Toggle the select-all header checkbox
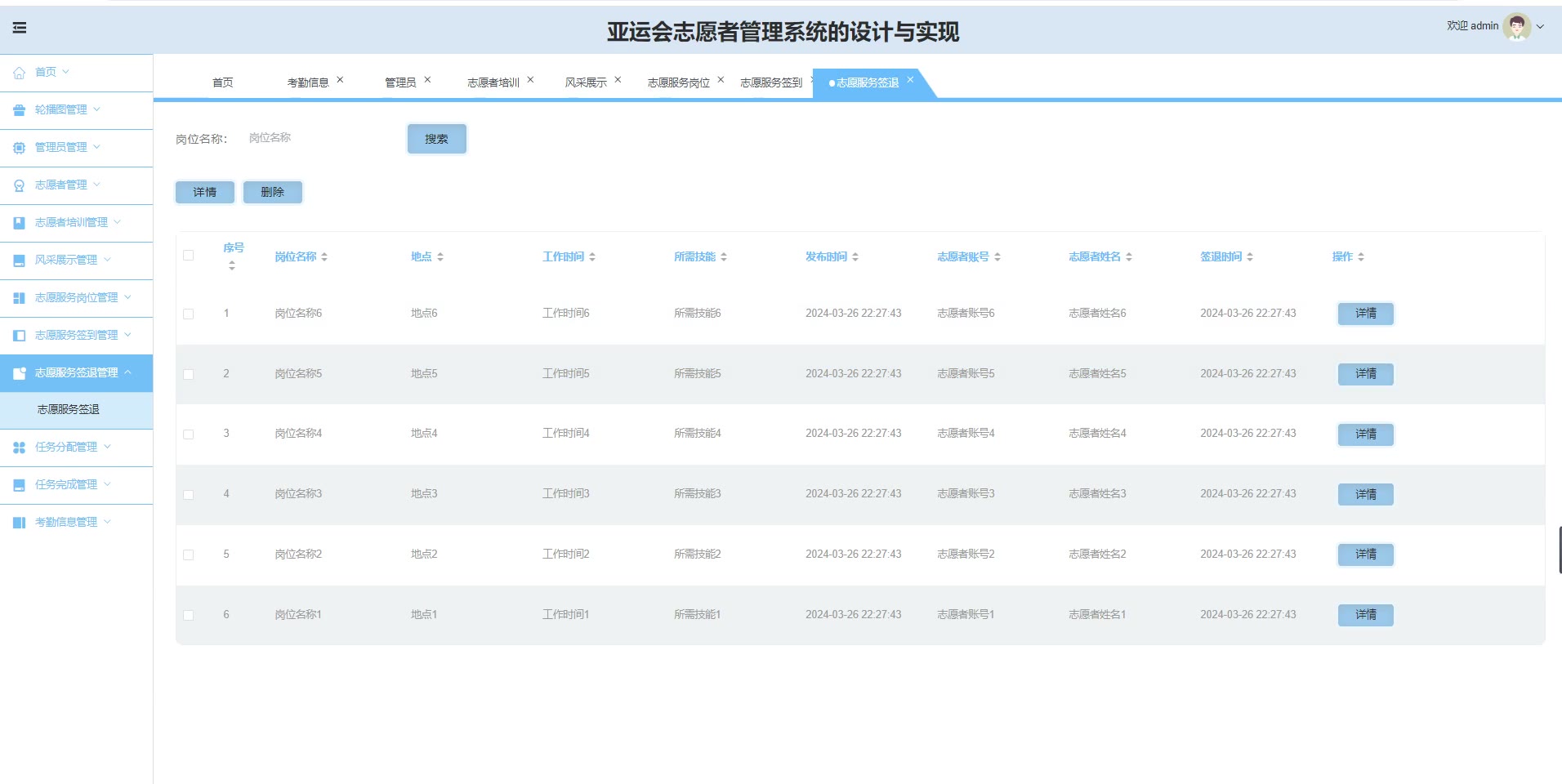1562x784 pixels. point(189,256)
